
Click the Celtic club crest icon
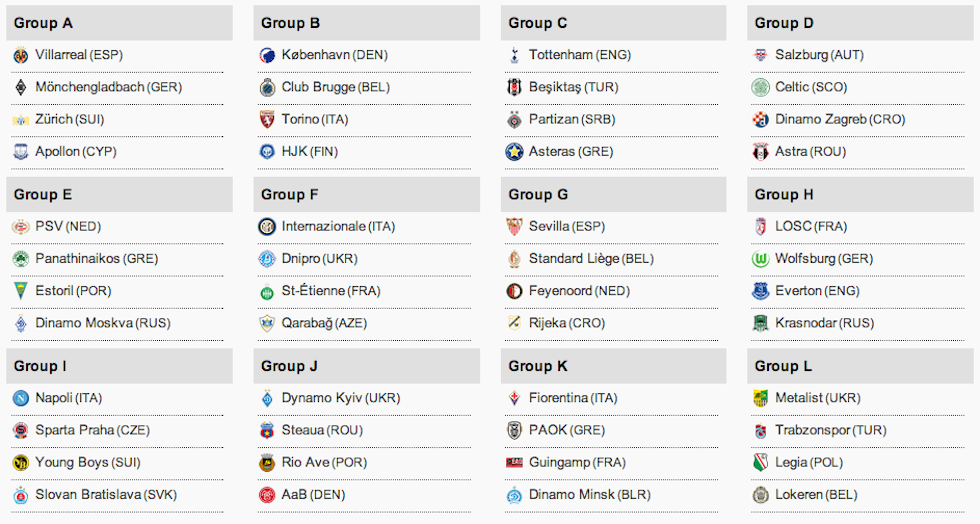(760, 88)
